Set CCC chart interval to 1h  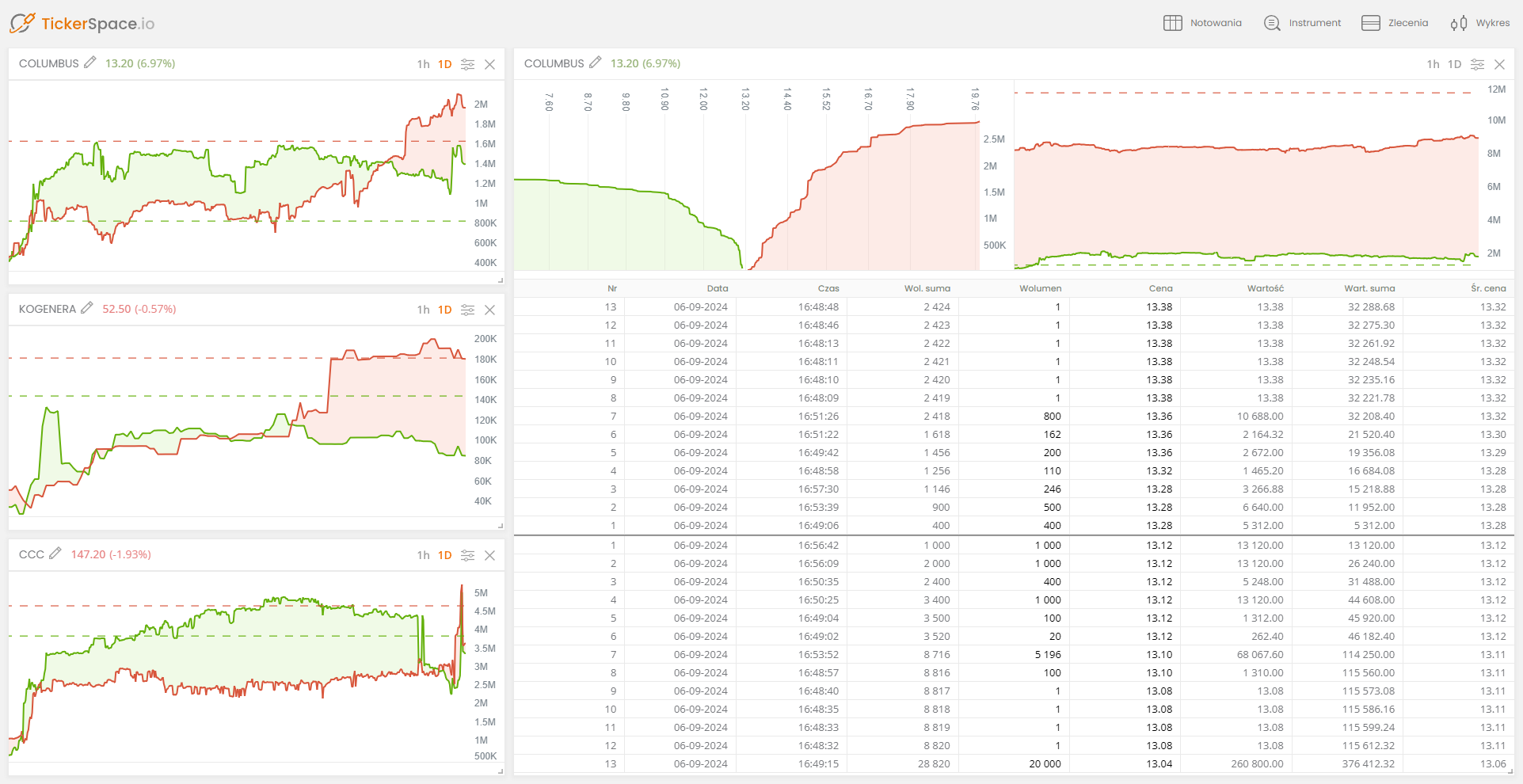point(424,555)
